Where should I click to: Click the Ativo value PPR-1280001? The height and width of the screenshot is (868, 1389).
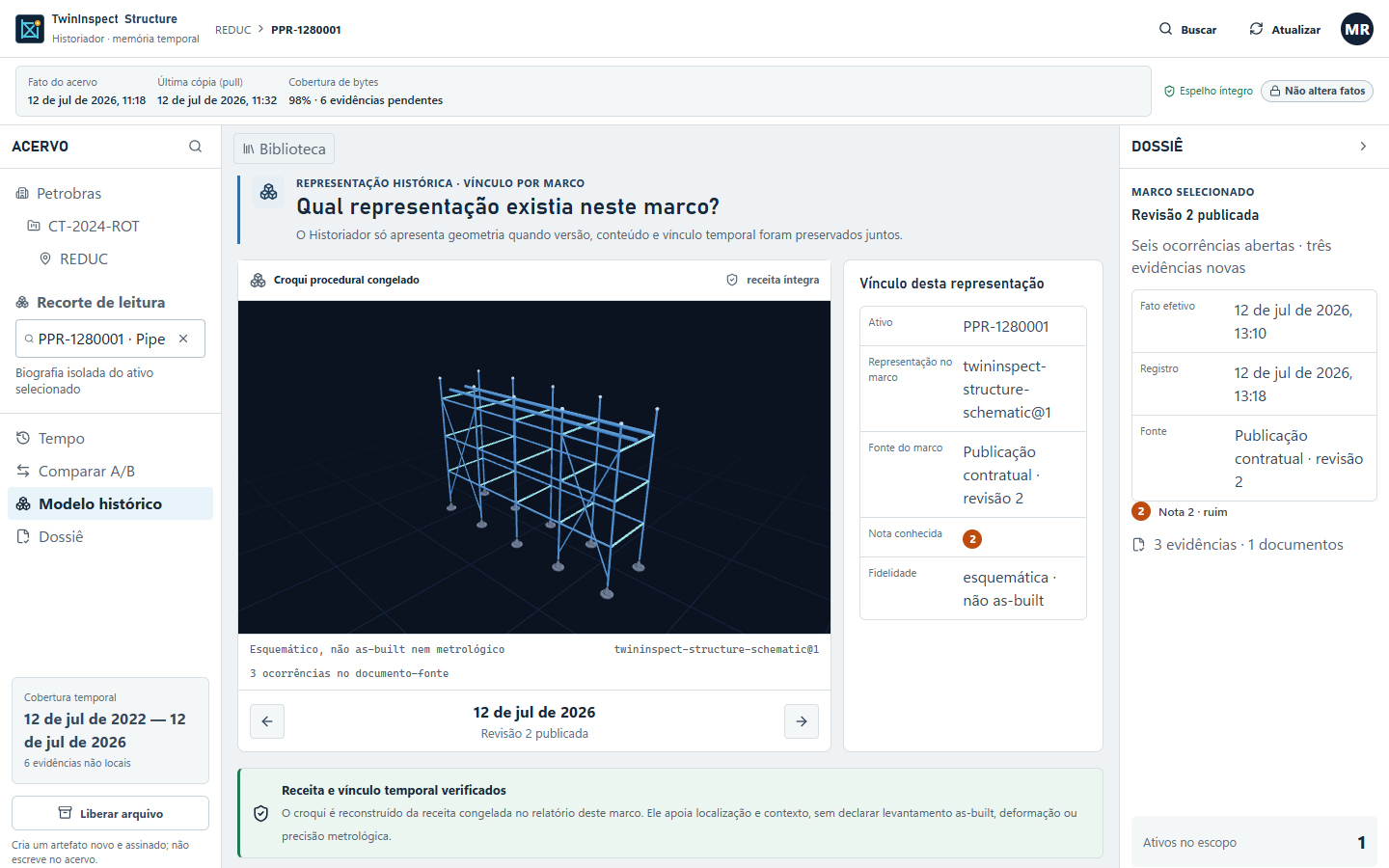tap(1006, 326)
